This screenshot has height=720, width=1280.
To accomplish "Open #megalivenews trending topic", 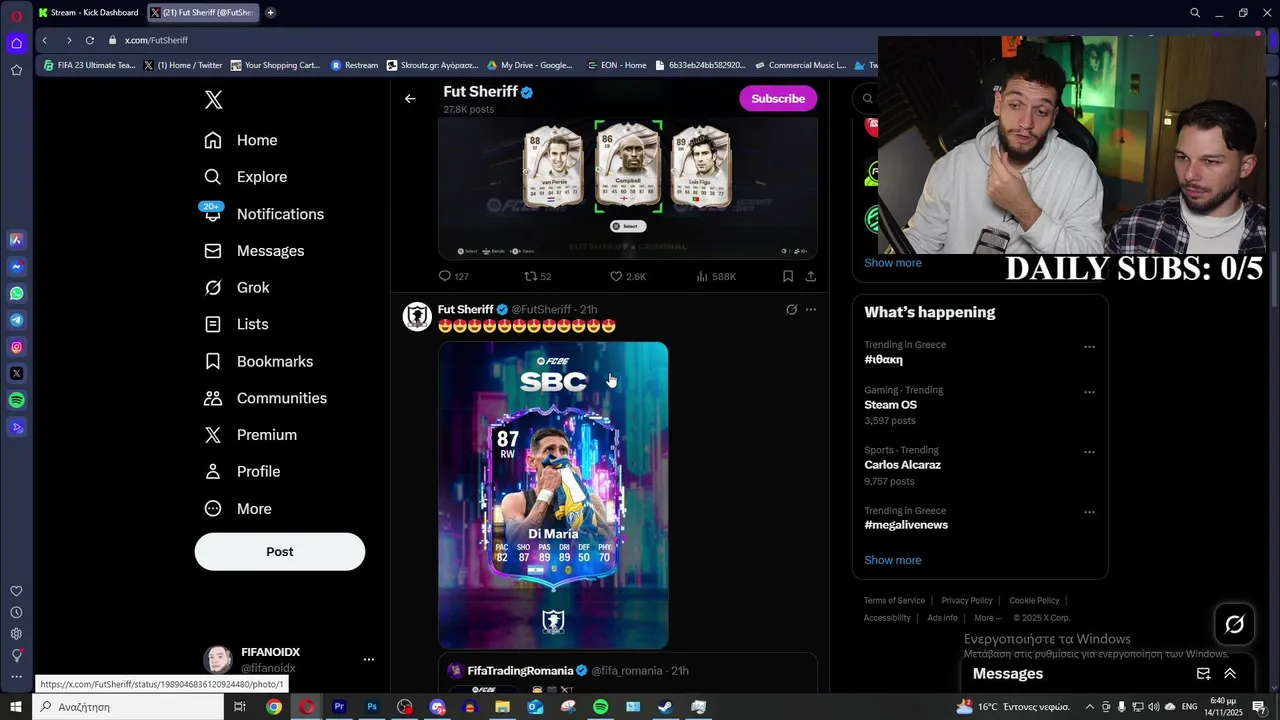I will tap(906, 525).
